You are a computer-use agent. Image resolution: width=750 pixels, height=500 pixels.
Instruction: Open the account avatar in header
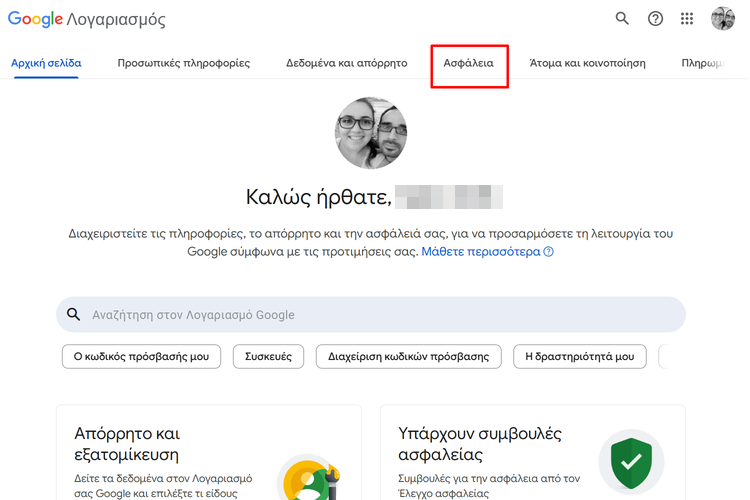[723, 19]
